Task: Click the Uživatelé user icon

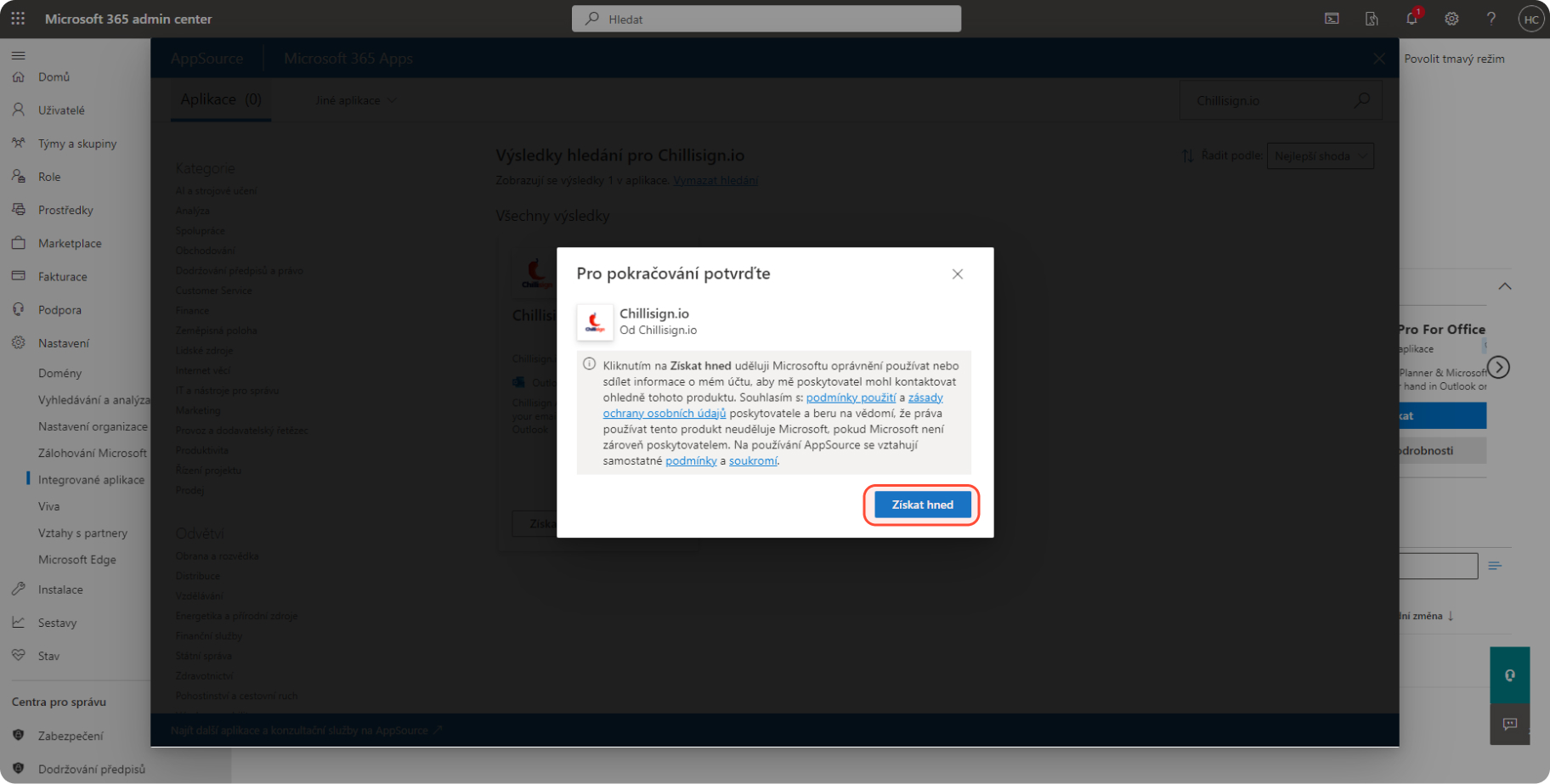Action: tap(19, 110)
